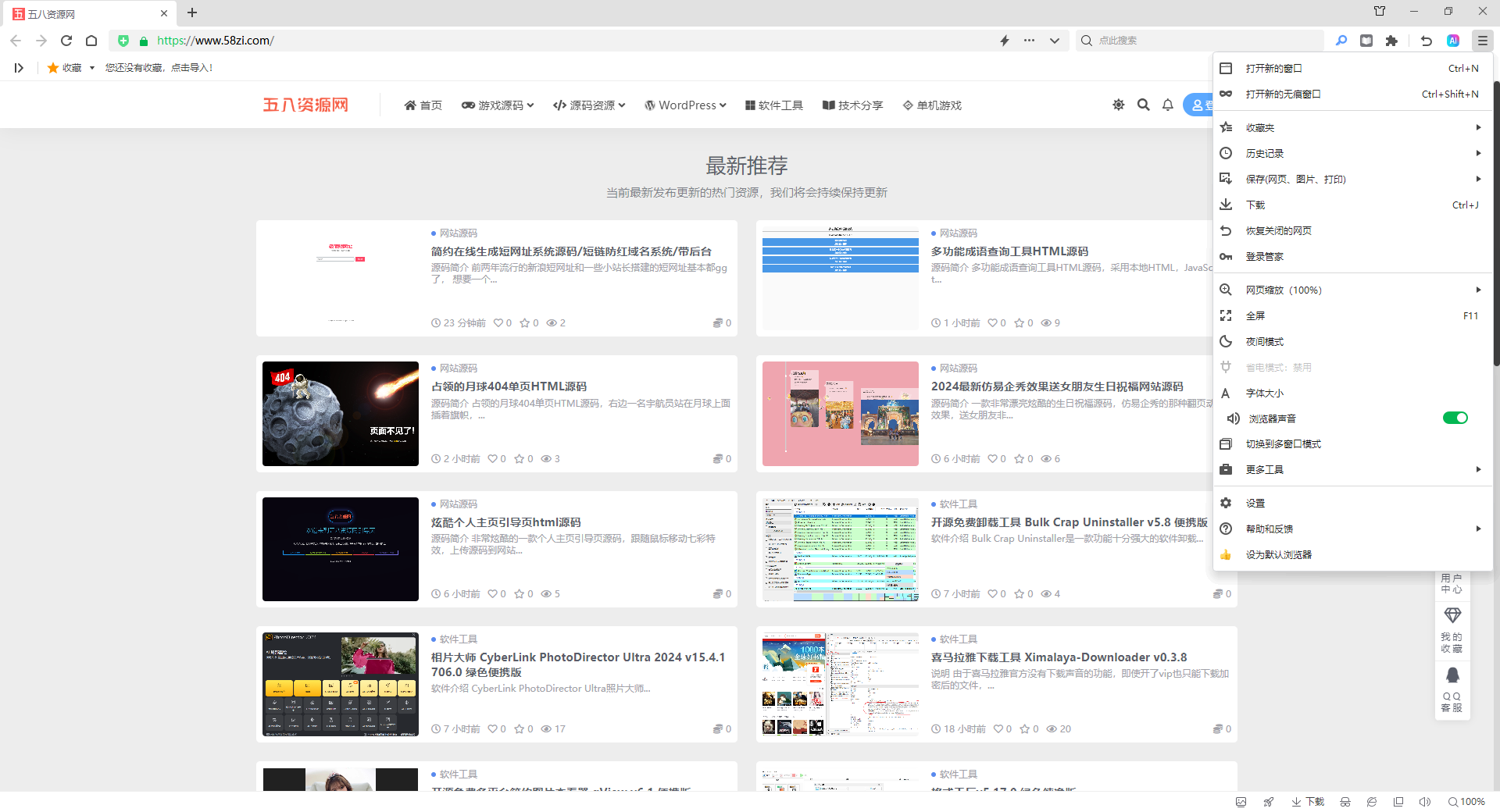Click status bar 100% zoom indicator

coord(1466,802)
